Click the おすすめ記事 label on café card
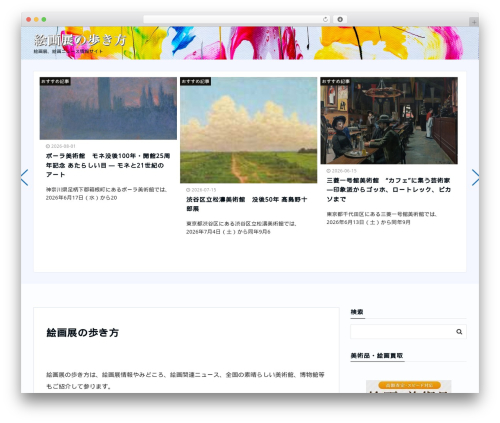The width and height of the screenshot is (500, 423). [336, 81]
